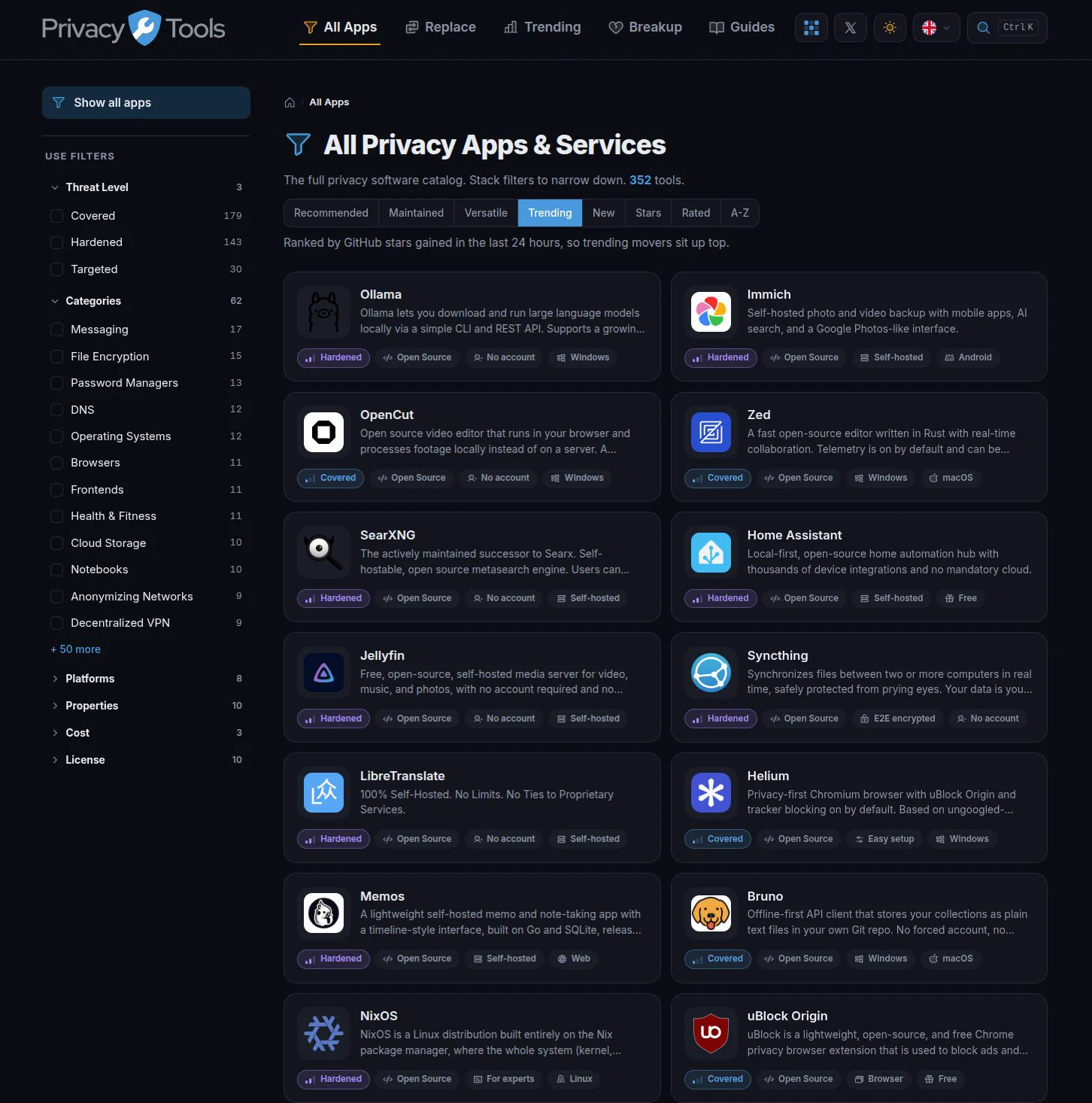
Task: Expand the Platforms filter section
Action: pos(146,679)
